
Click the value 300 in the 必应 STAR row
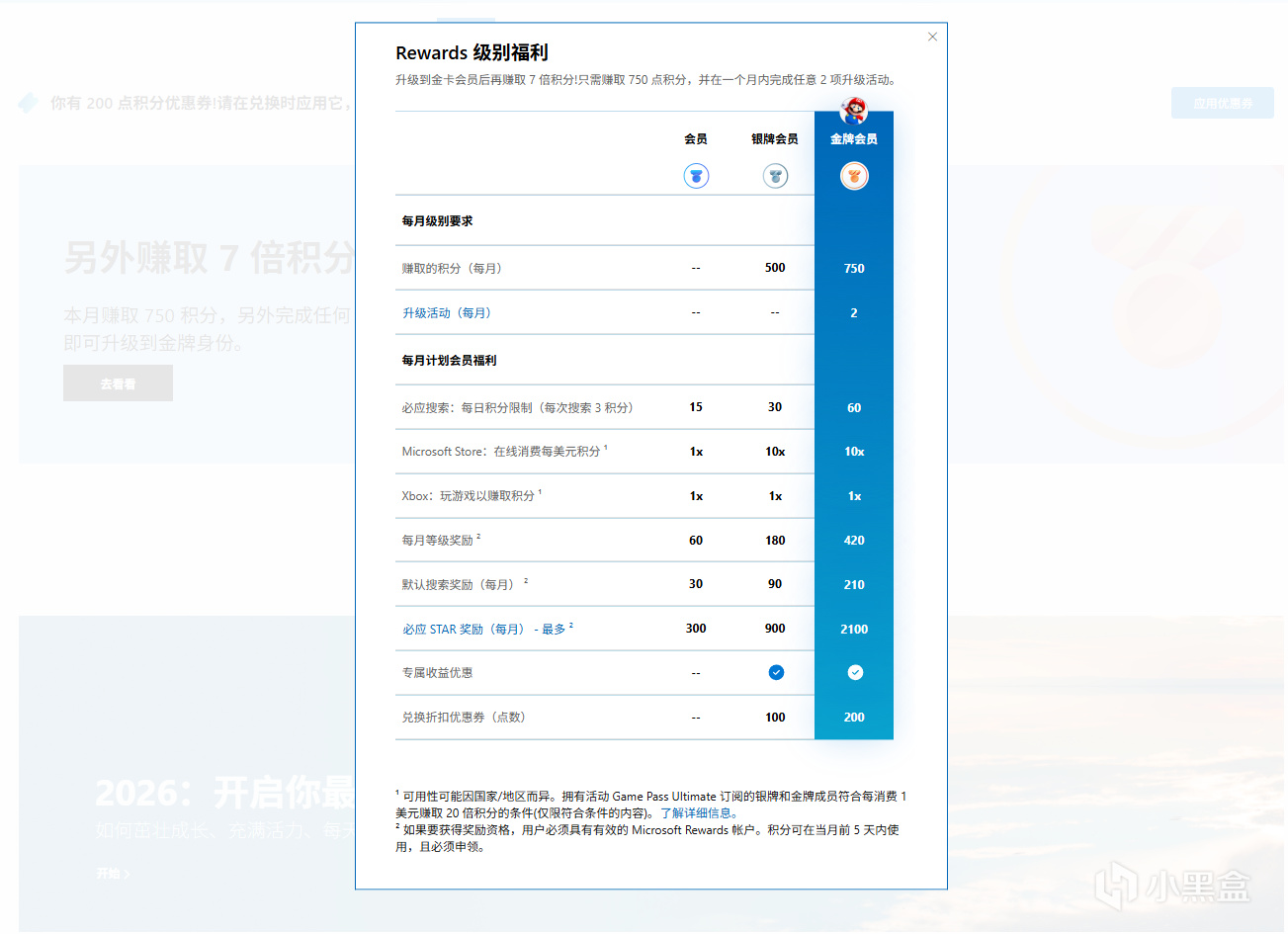click(696, 629)
